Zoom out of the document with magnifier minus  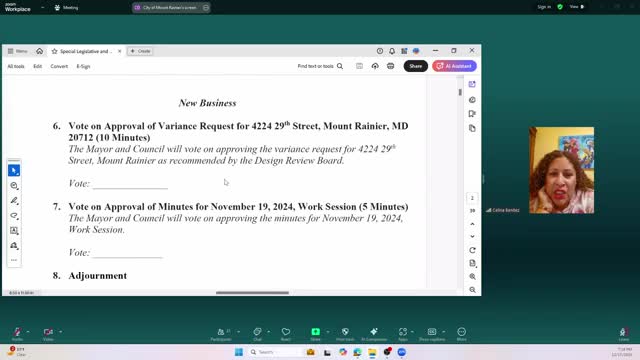472,290
